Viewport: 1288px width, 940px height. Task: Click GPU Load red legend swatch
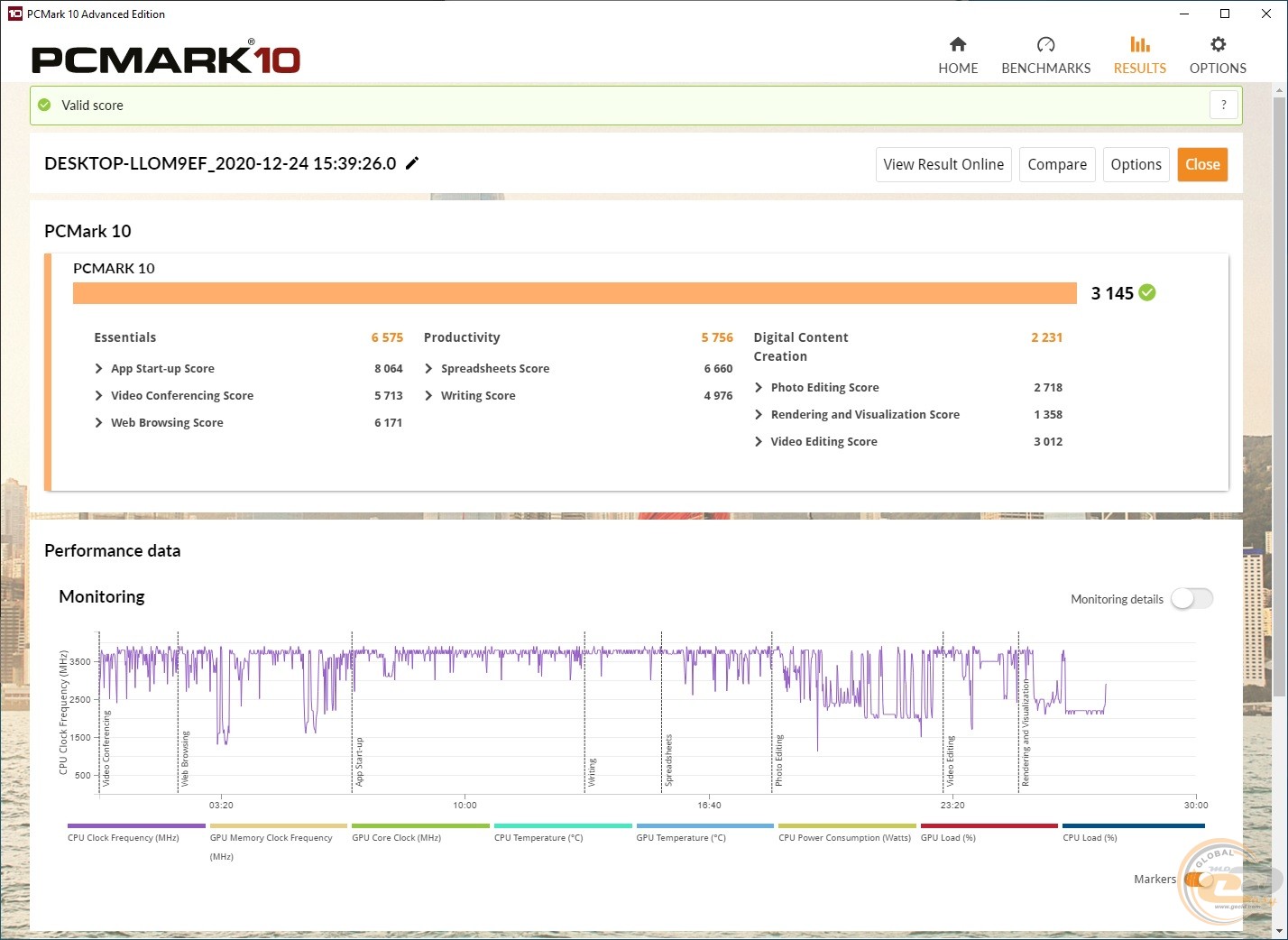click(x=989, y=825)
